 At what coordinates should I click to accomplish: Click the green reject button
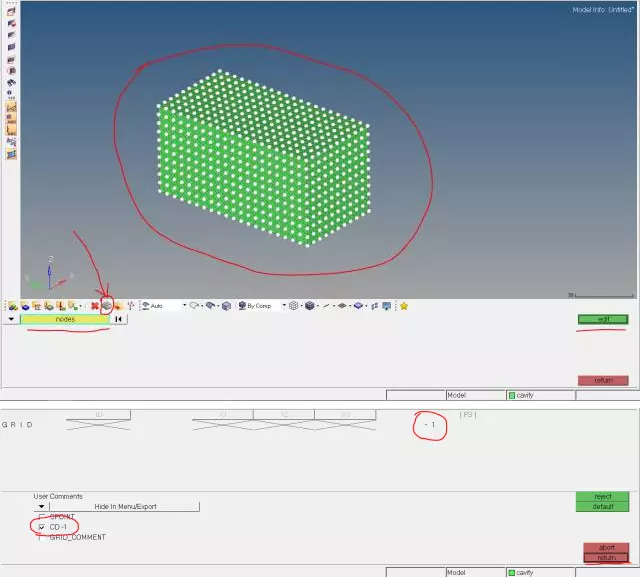coord(602,497)
